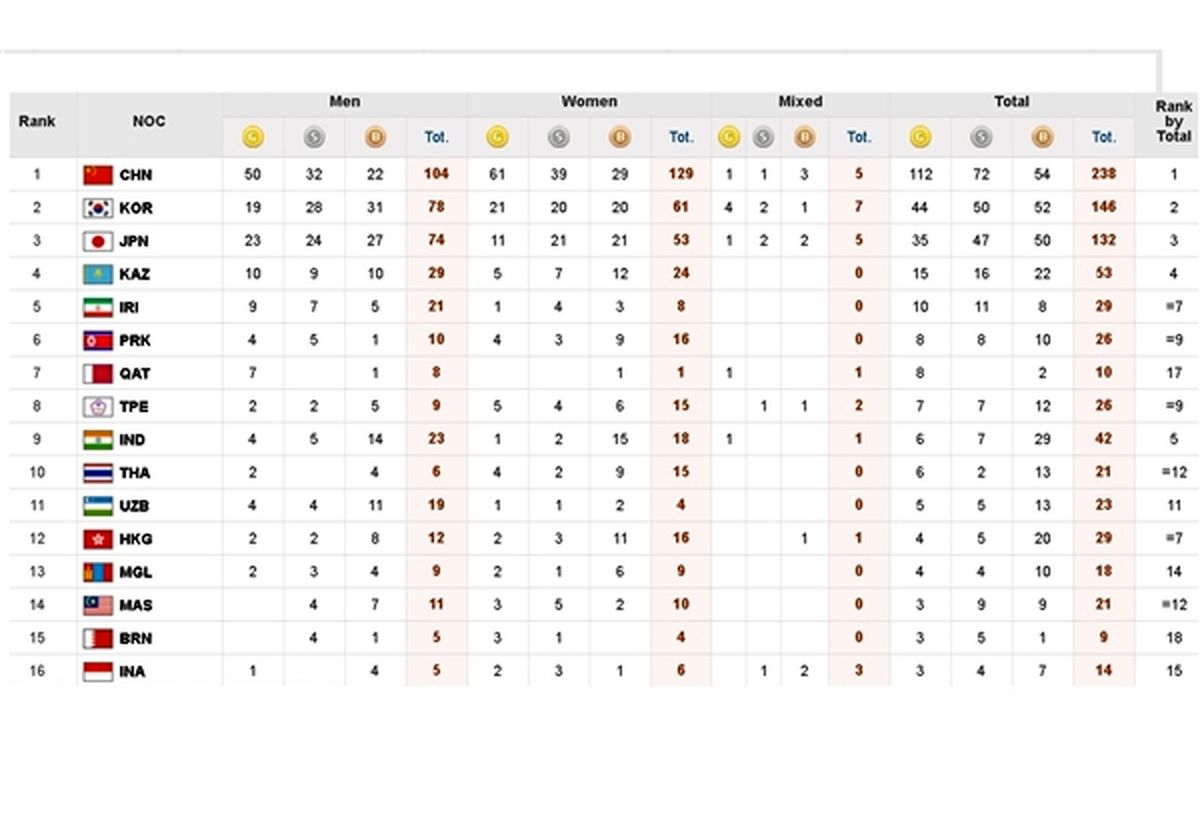Image resolution: width=1200 pixels, height=836 pixels.
Task: Click China's overall total of 238
Action: coord(1104,174)
